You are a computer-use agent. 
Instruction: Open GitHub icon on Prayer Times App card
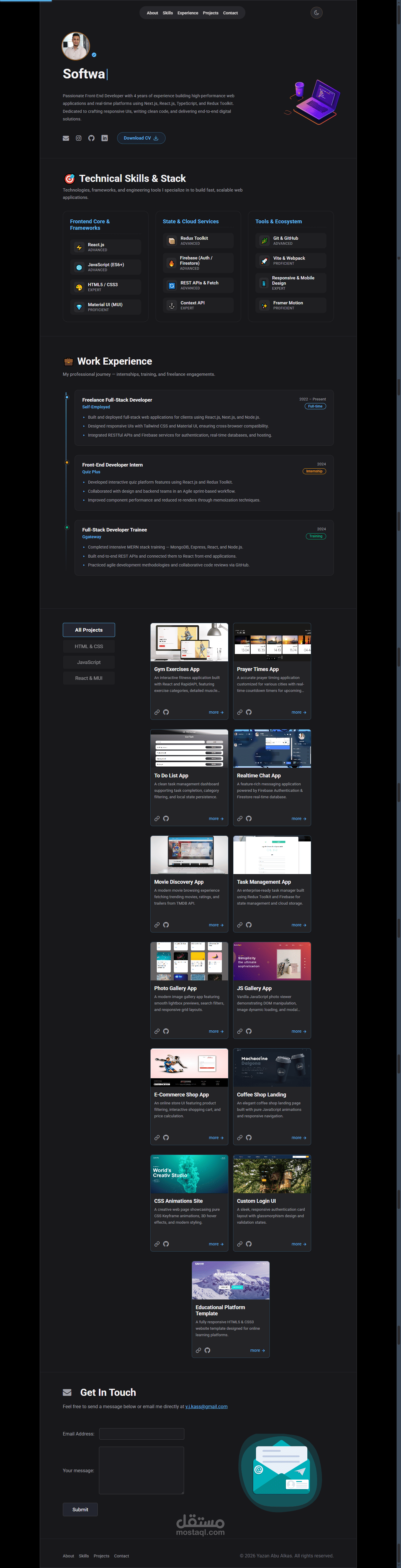coord(249,712)
